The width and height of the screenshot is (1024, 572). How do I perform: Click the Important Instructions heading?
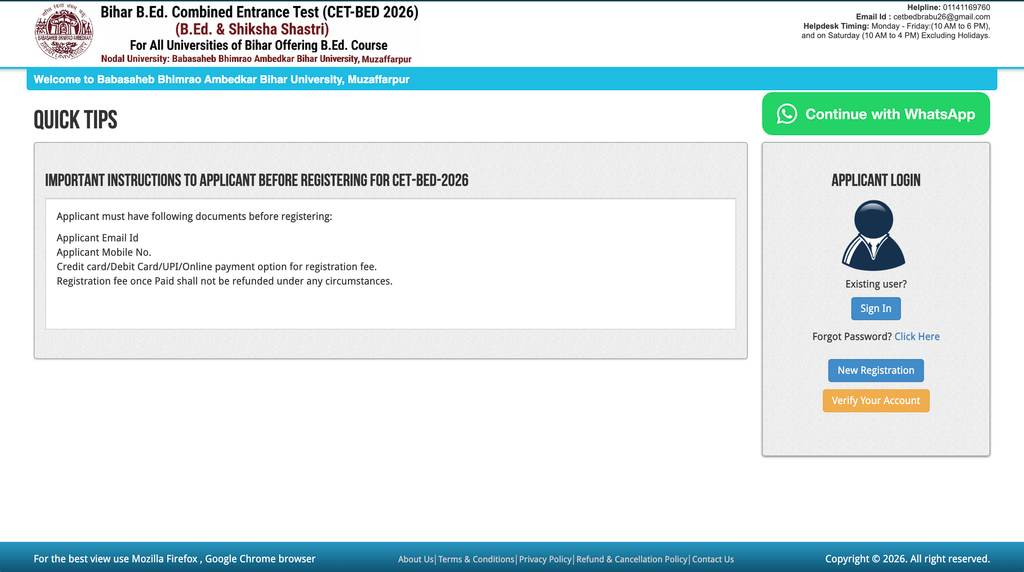pyautogui.click(x=257, y=181)
